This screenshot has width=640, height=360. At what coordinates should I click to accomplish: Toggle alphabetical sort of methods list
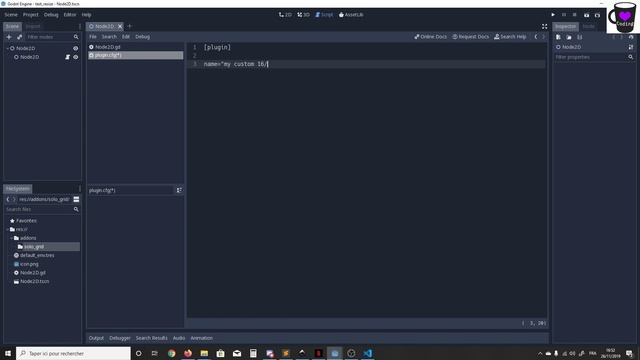click(x=179, y=190)
